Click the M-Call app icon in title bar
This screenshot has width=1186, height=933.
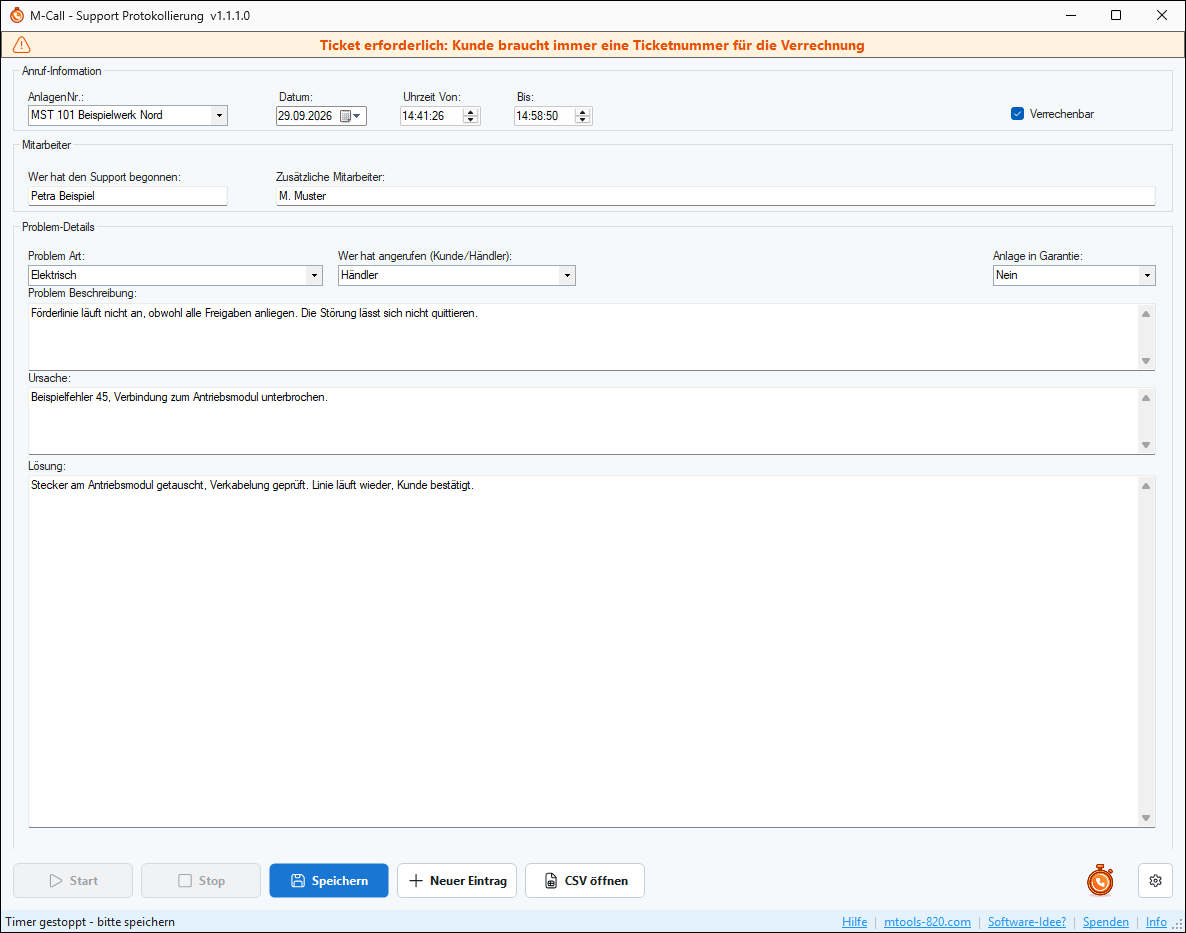coord(17,15)
